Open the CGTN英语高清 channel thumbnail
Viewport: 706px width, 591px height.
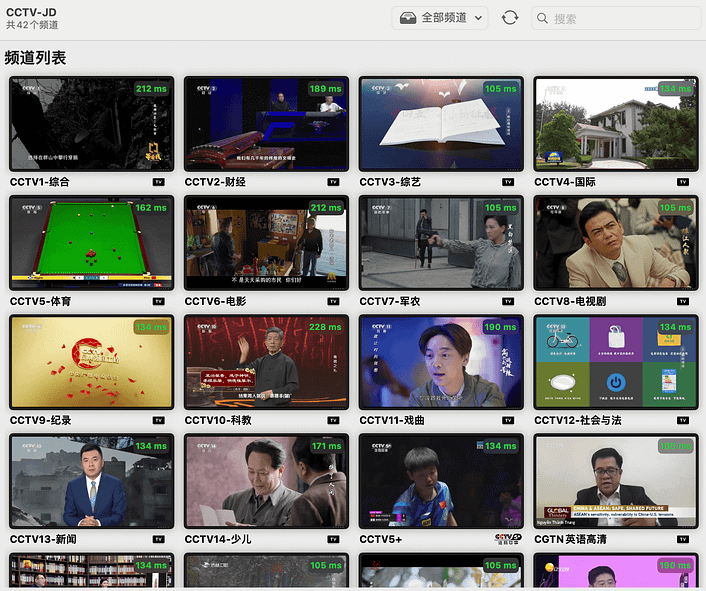click(x=615, y=481)
